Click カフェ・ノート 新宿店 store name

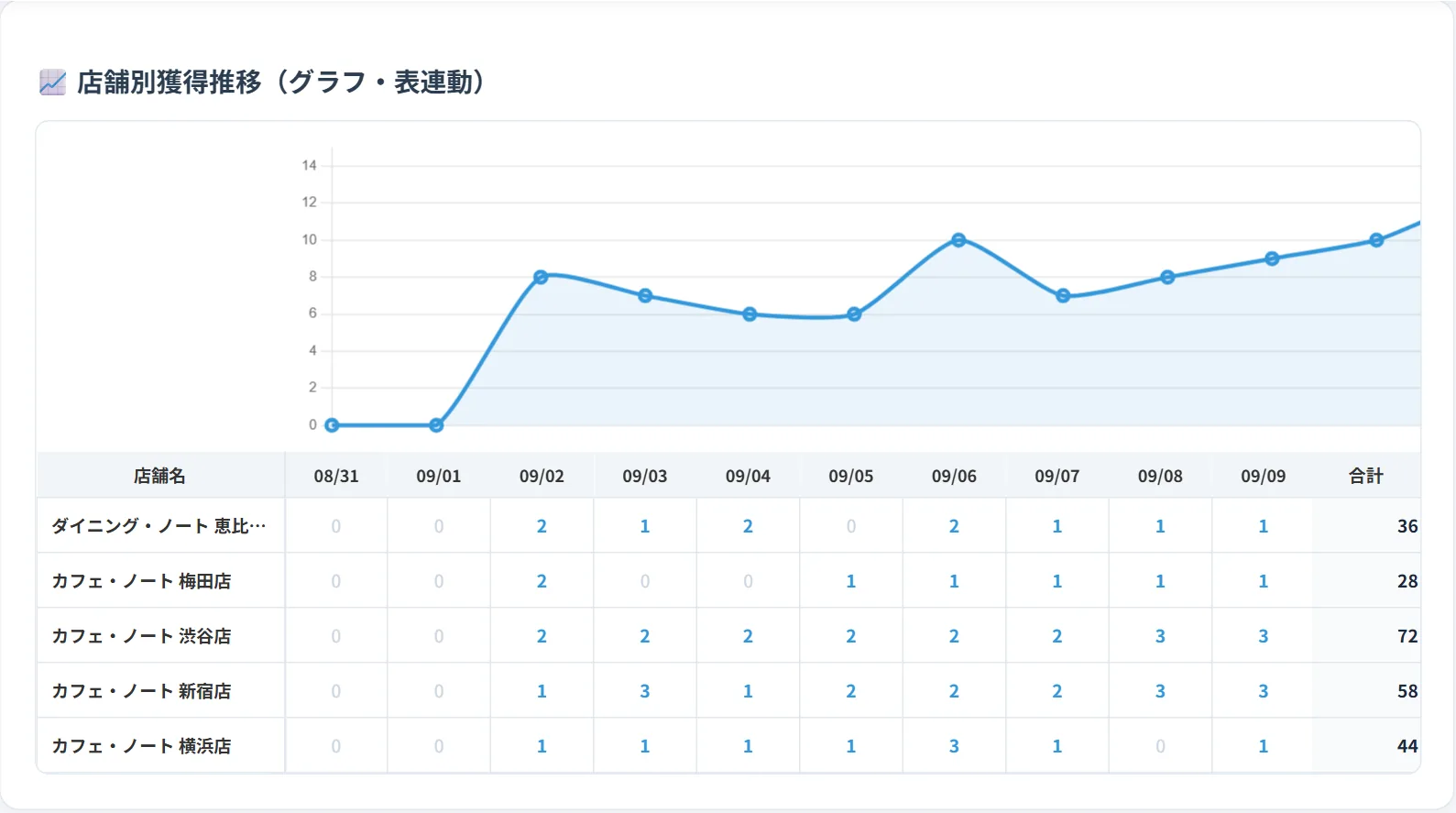click(x=141, y=691)
